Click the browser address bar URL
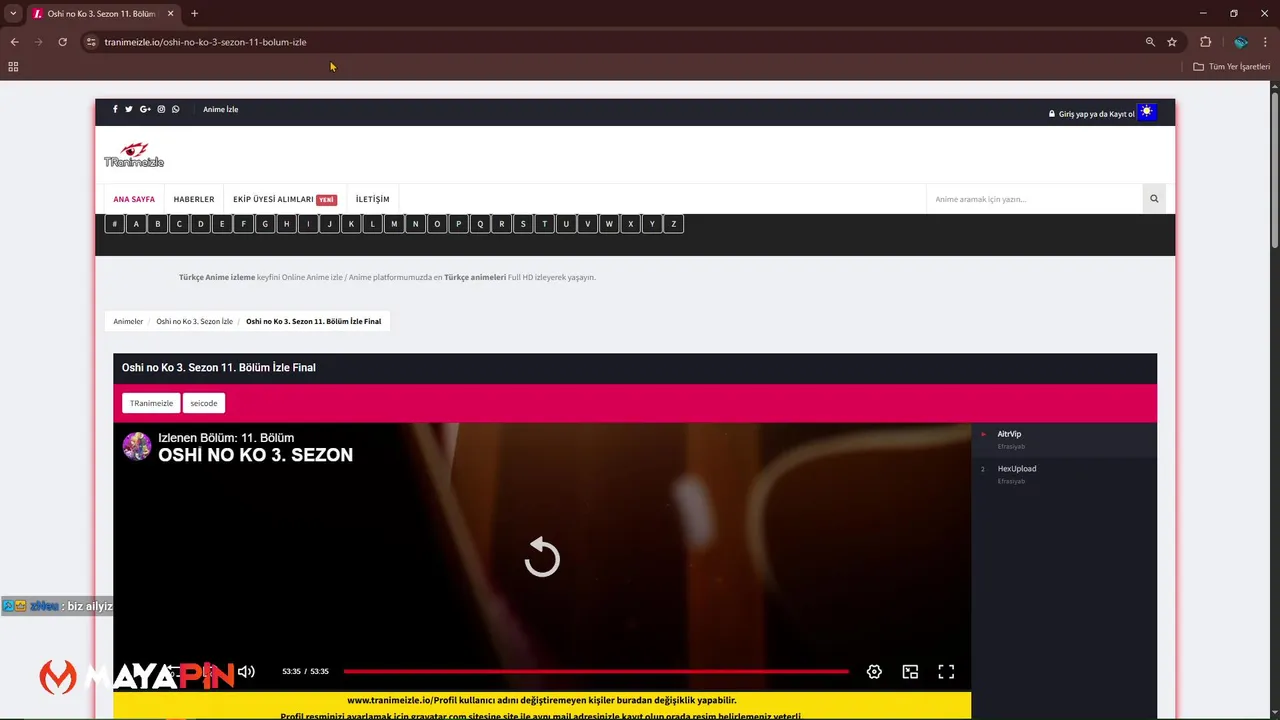 click(205, 42)
